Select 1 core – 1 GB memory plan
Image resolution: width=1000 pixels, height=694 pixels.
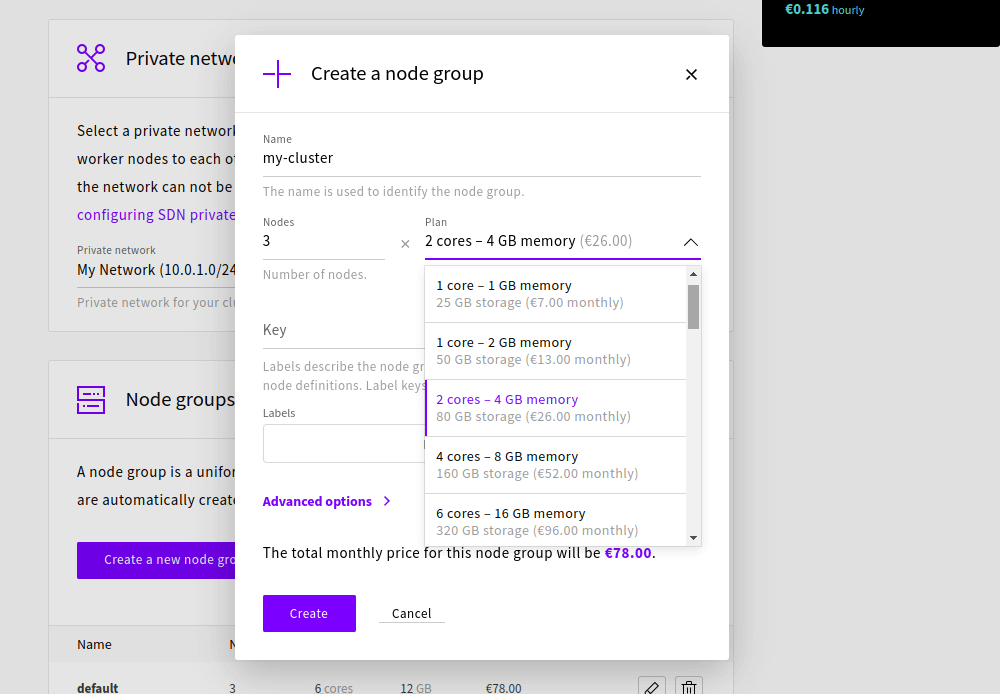[555, 294]
